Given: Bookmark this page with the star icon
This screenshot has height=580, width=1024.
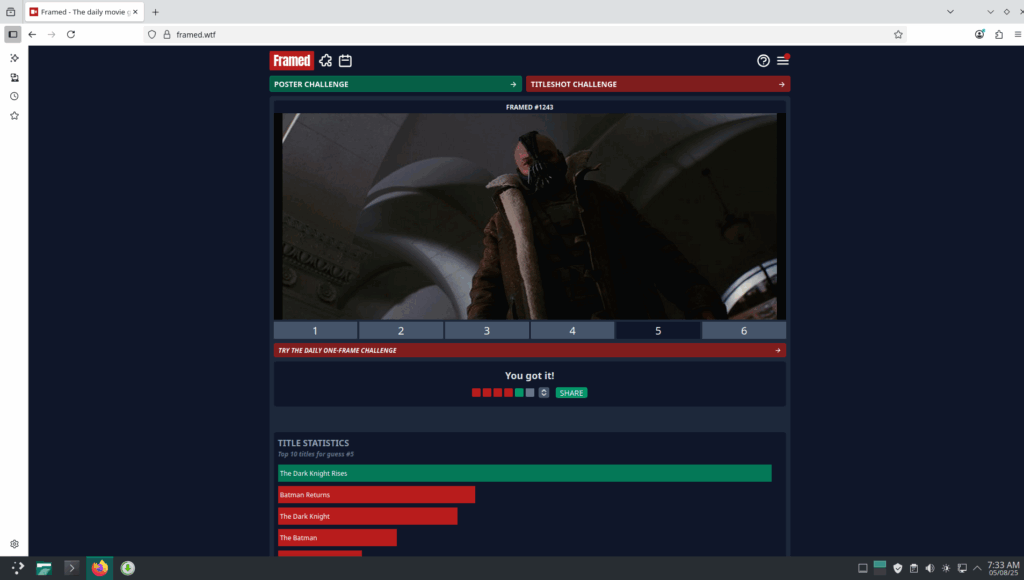Looking at the screenshot, I should [898, 34].
